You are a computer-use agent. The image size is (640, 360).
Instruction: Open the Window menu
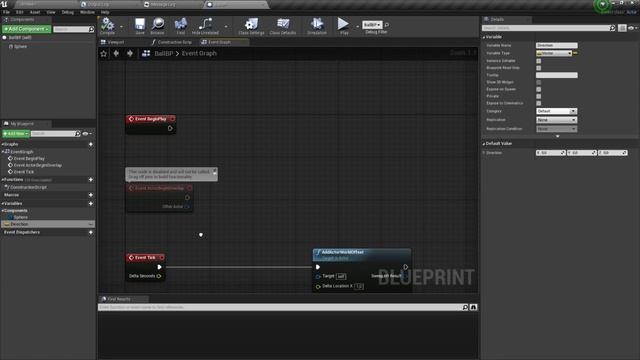pyautogui.click(x=87, y=12)
